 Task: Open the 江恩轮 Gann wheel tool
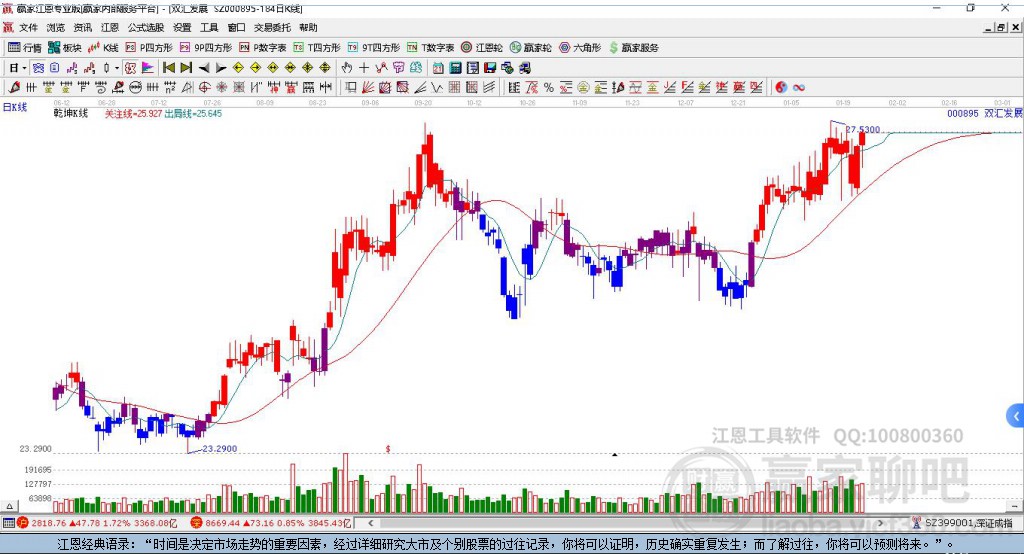coord(482,48)
